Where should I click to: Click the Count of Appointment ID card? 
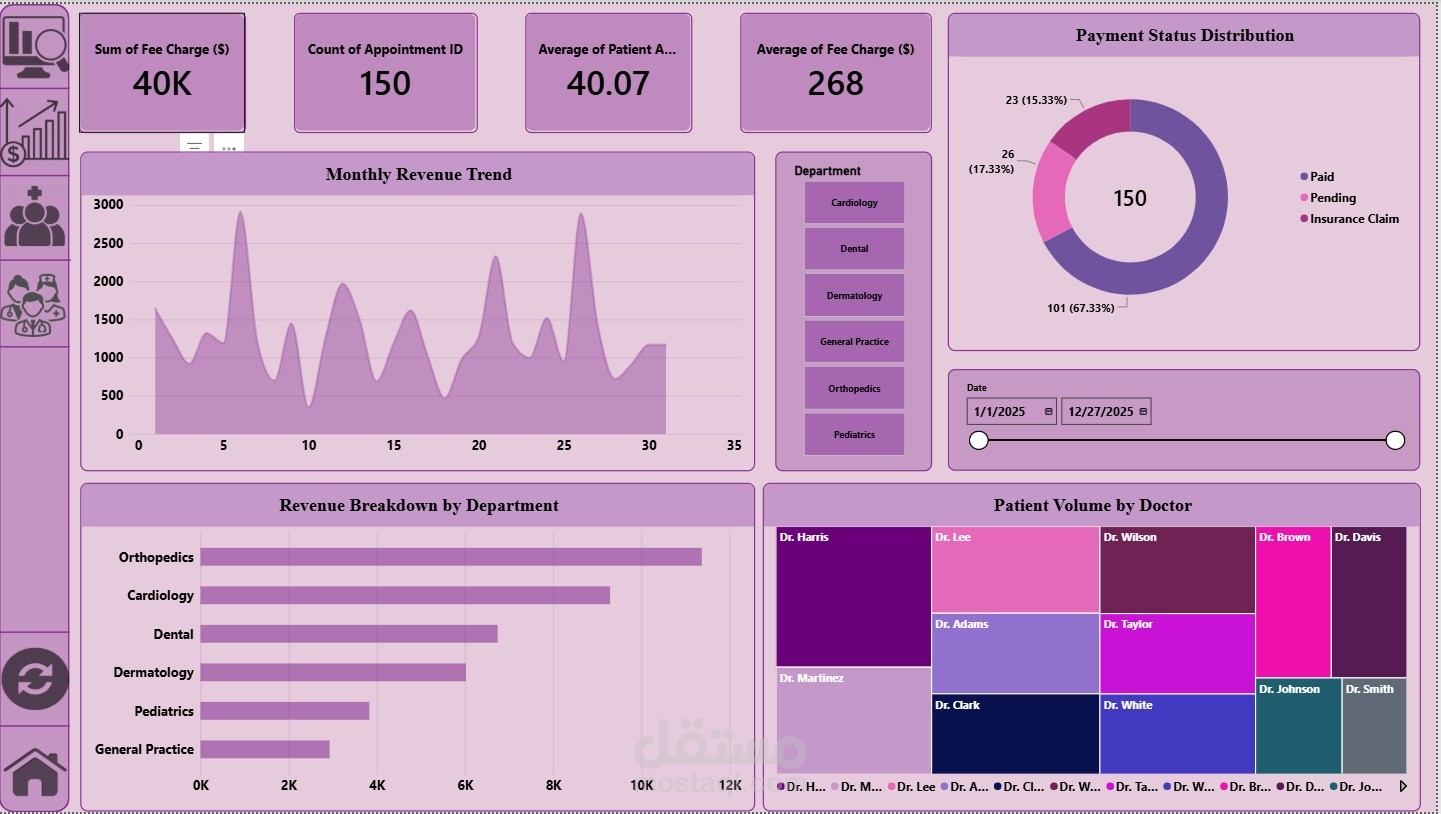pyautogui.click(x=385, y=72)
